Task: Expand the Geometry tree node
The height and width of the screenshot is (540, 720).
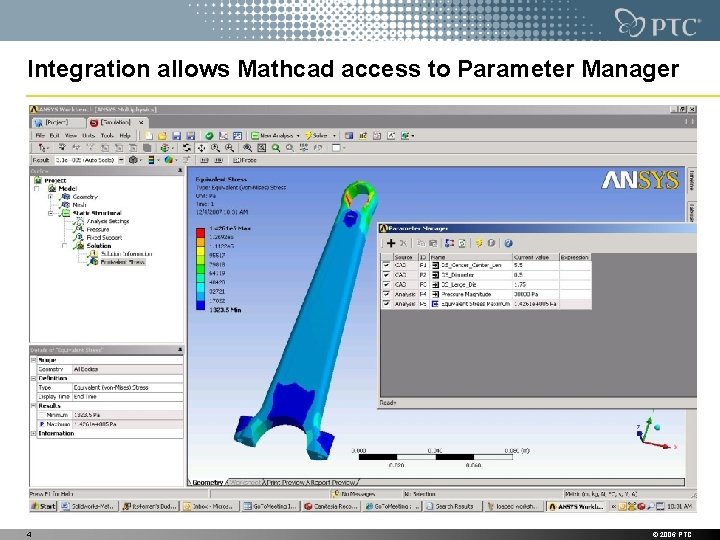Action: (51, 197)
